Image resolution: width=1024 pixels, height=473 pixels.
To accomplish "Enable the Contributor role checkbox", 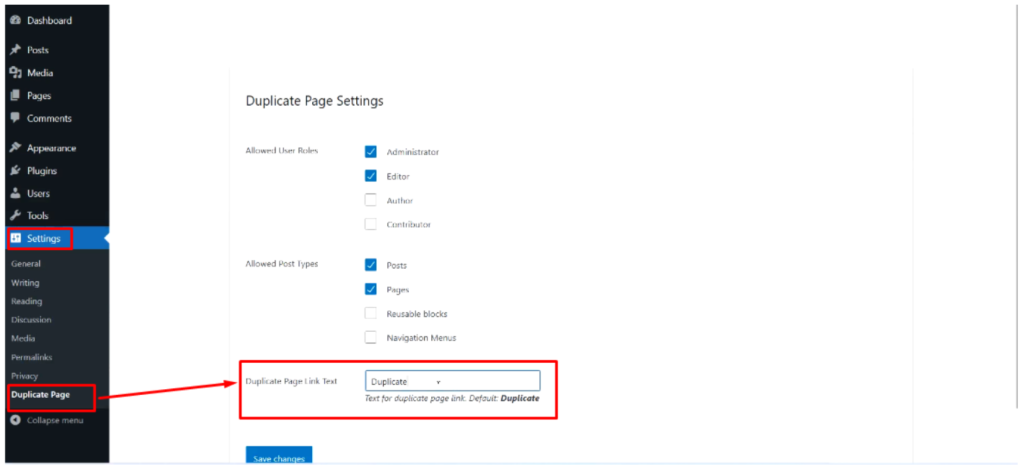I will [371, 224].
